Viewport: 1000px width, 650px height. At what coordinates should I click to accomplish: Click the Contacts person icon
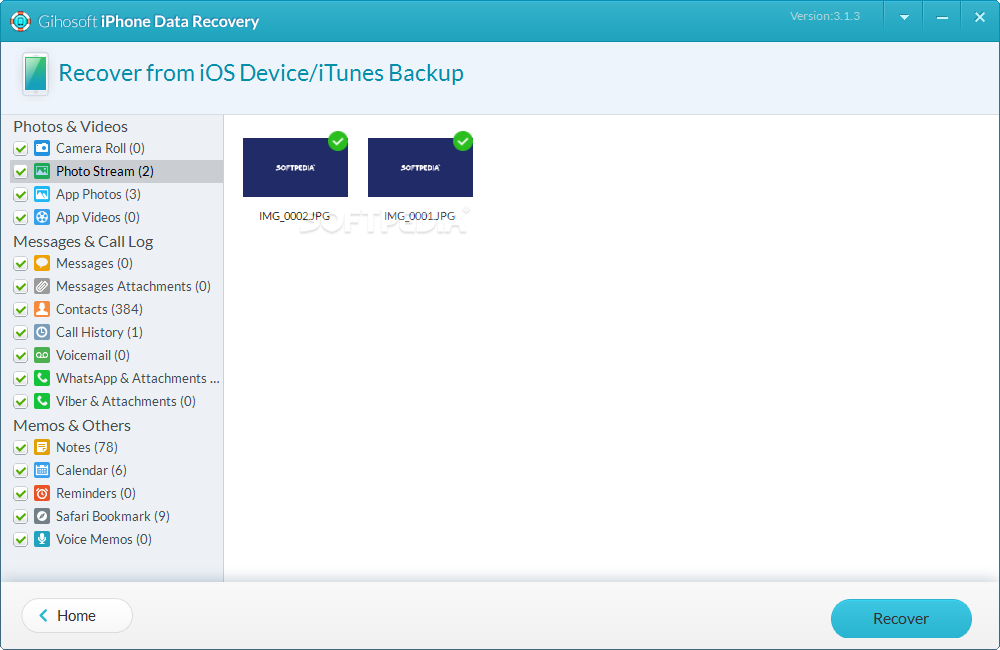pyautogui.click(x=42, y=309)
